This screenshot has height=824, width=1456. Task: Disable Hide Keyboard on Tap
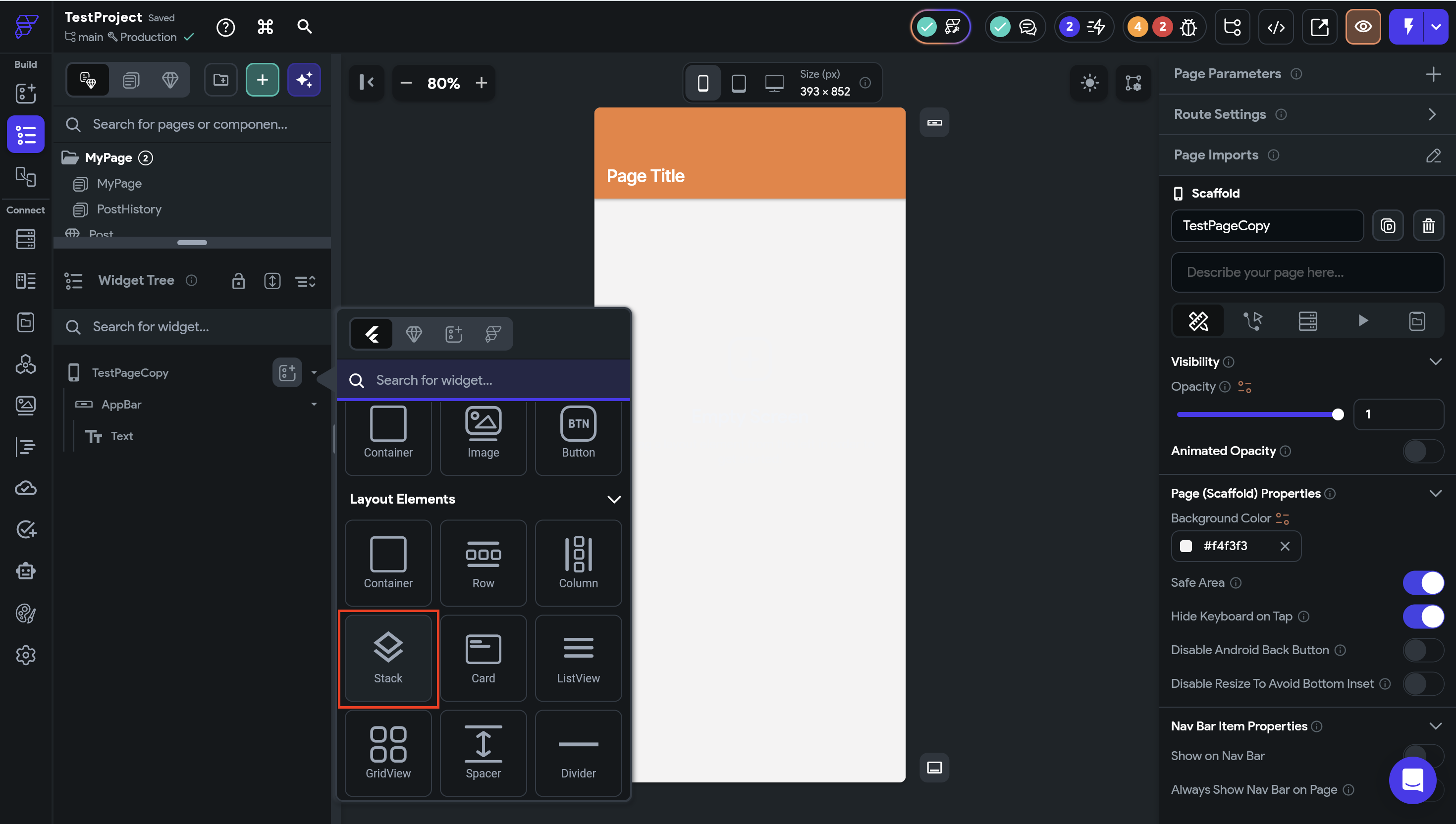pyautogui.click(x=1423, y=616)
